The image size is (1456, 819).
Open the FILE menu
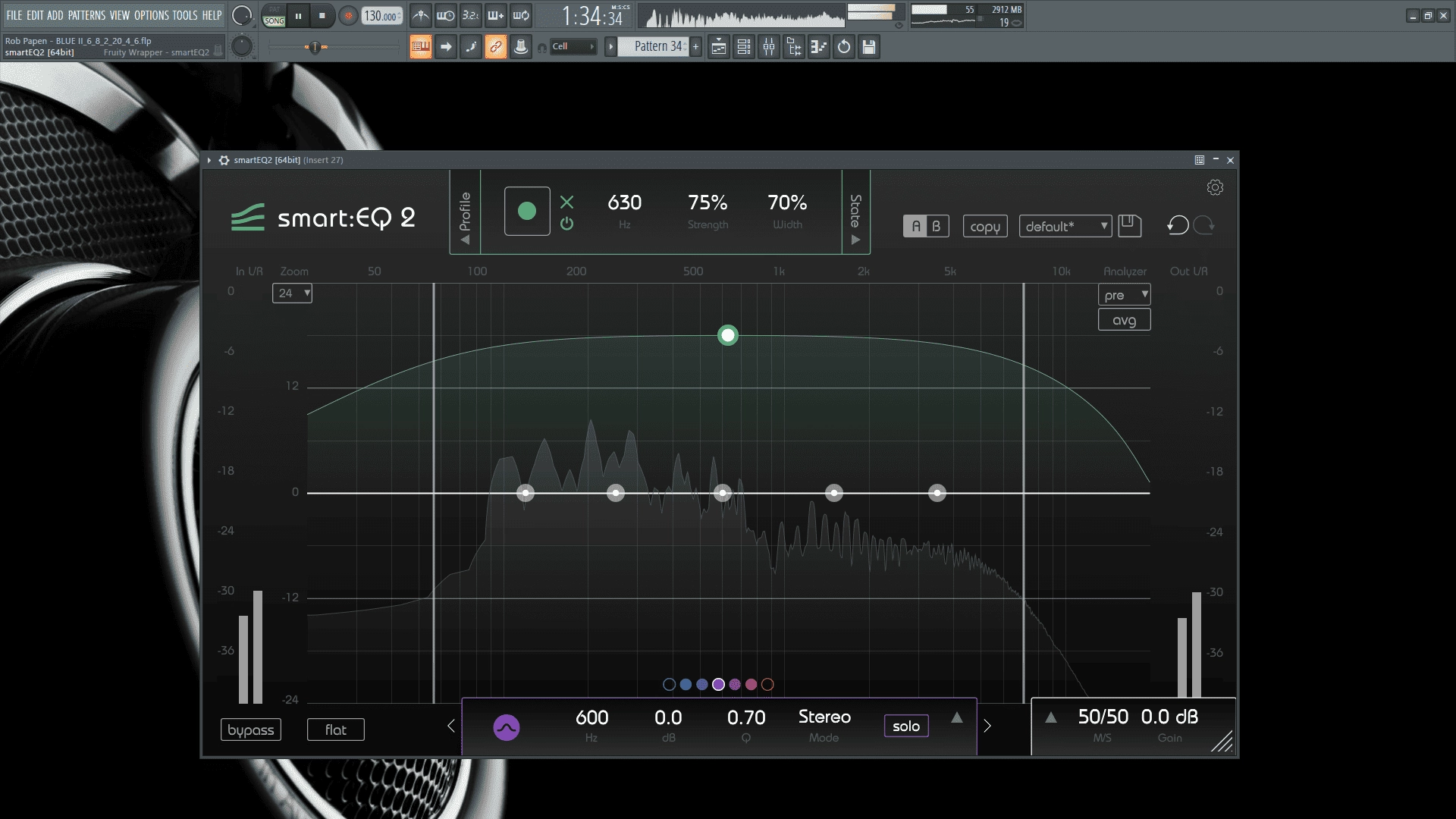[x=14, y=15]
